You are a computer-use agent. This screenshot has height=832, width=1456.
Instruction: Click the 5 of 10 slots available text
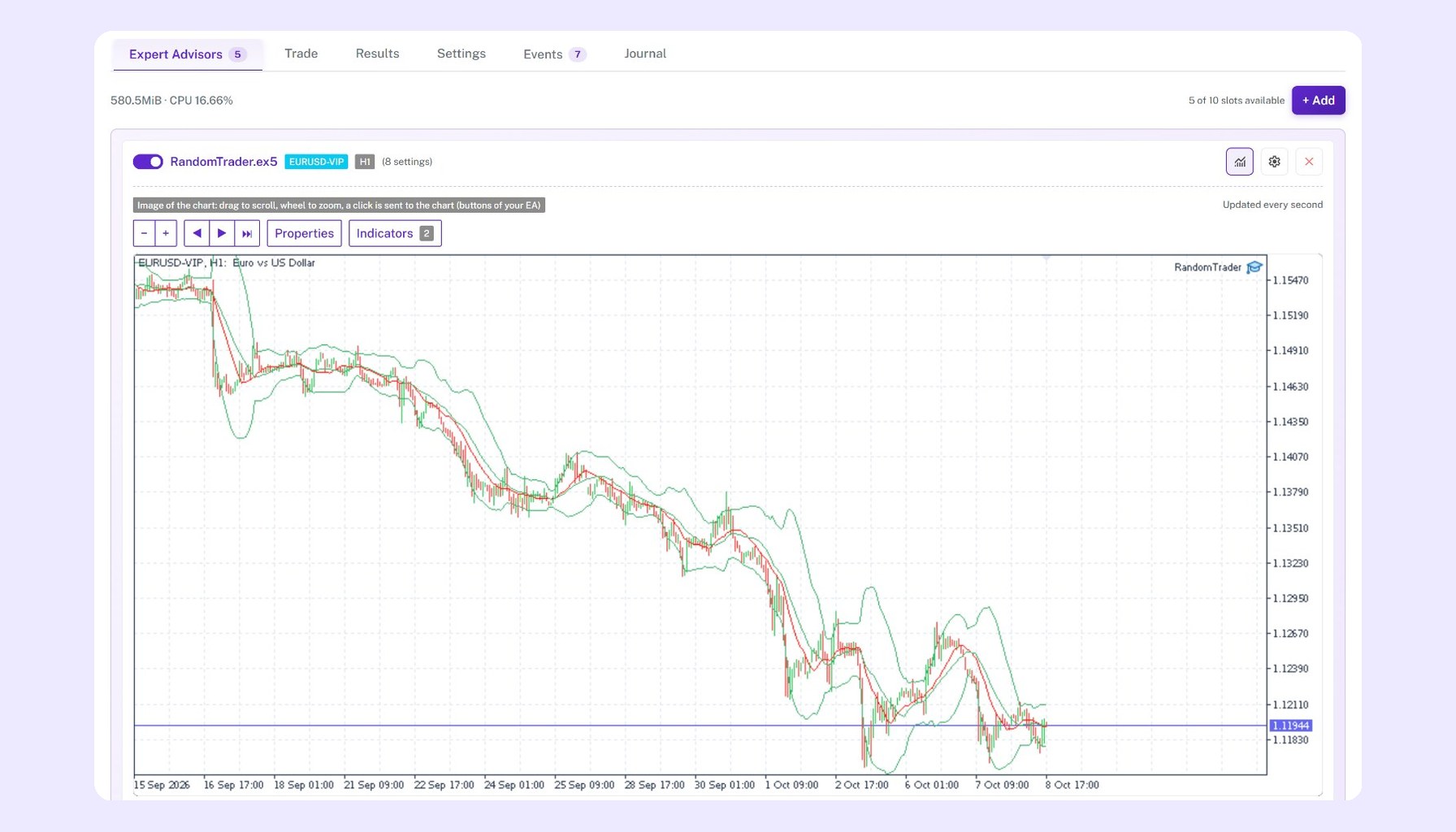coord(1236,101)
